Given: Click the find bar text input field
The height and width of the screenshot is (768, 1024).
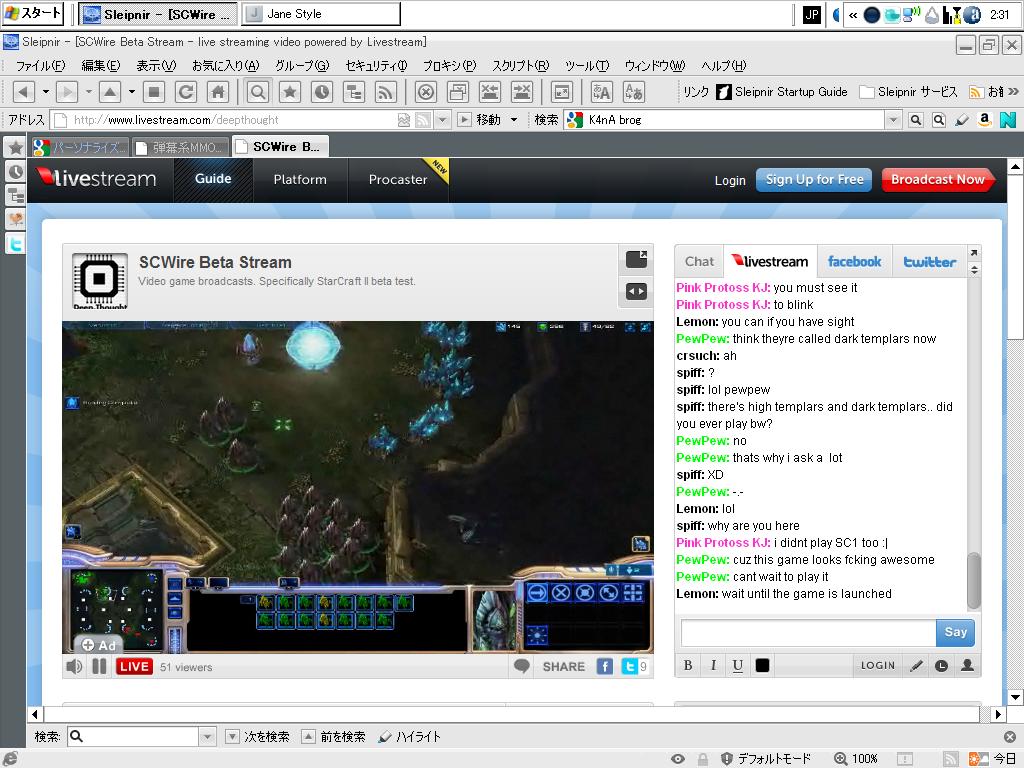Looking at the screenshot, I should 134,737.
